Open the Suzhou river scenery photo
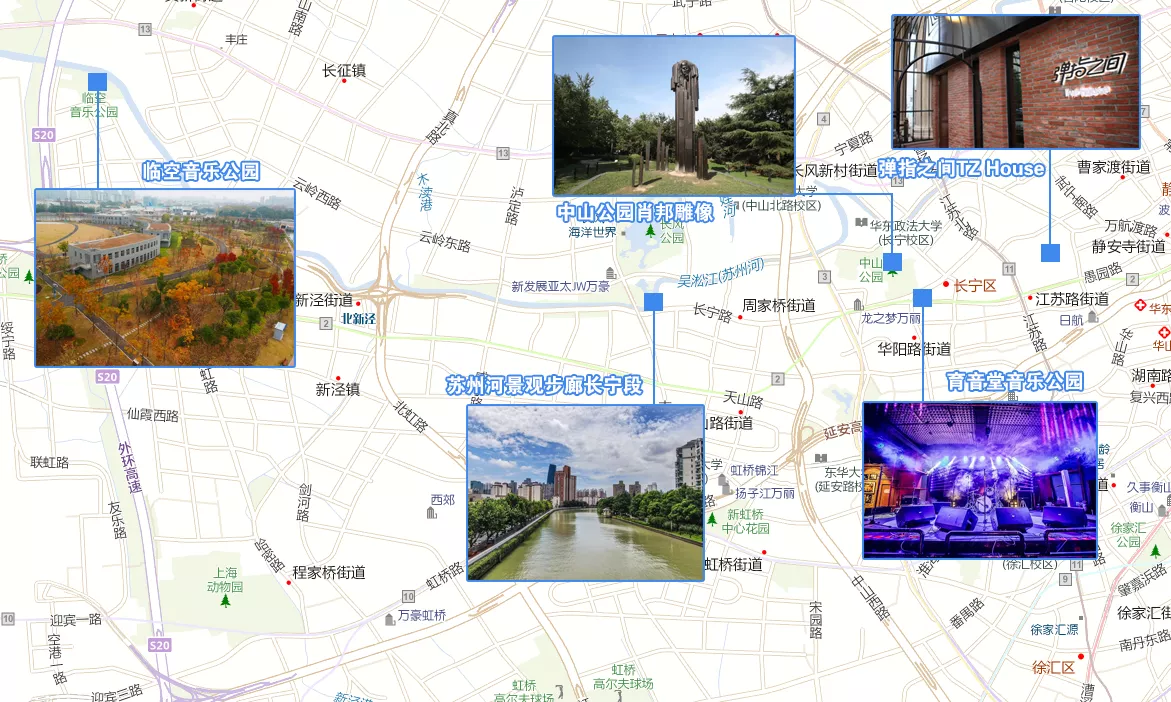The image size is (1171, 702). coord(585,492)
